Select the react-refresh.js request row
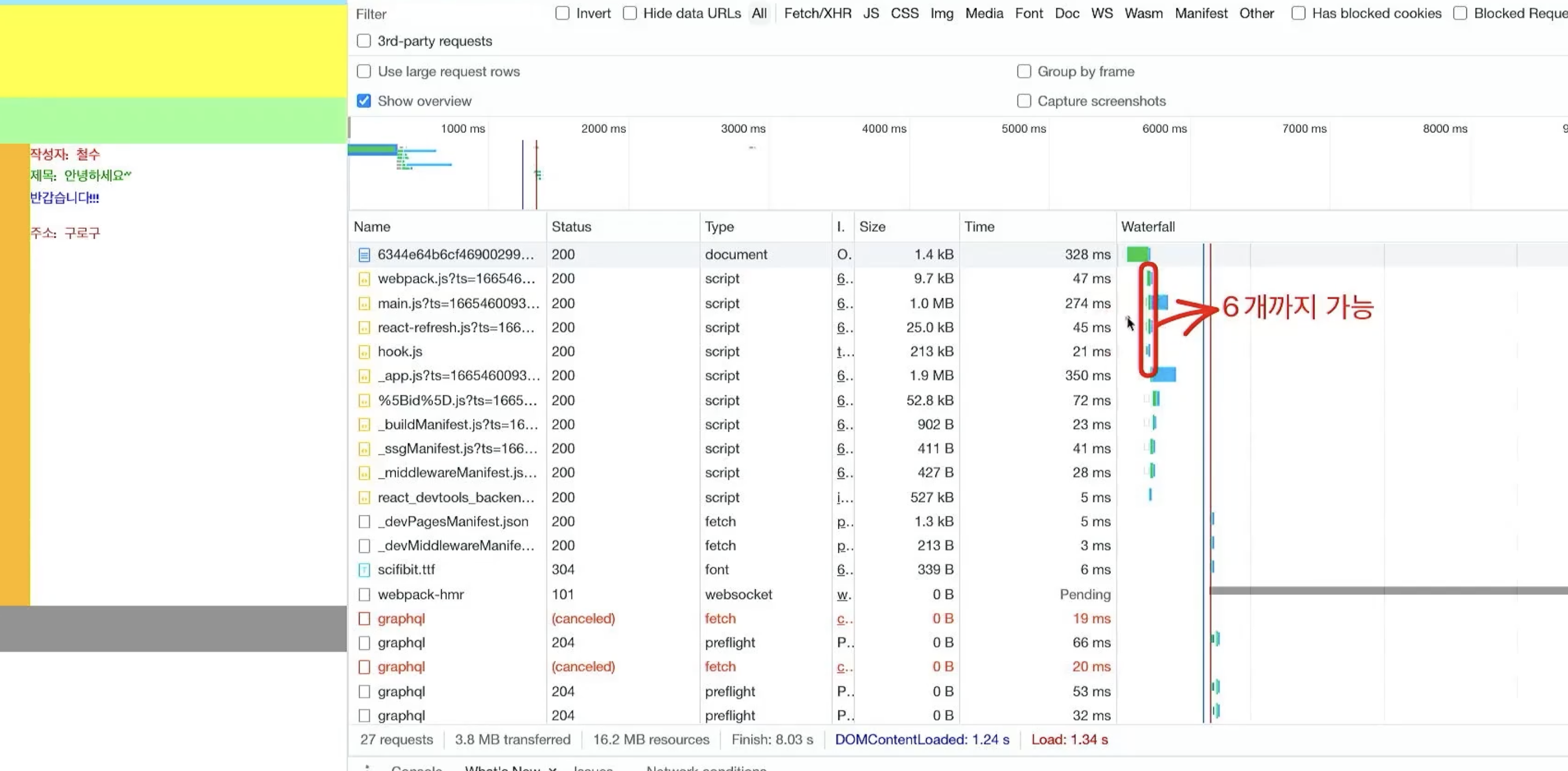 [x=455, y=327]
